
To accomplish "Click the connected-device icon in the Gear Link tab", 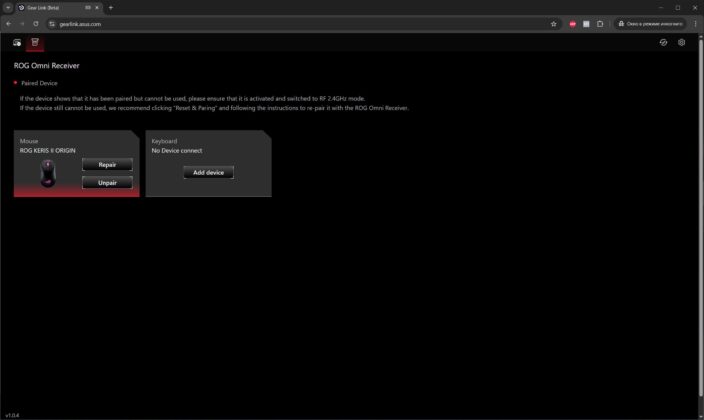I will click(x=88, y=8).
